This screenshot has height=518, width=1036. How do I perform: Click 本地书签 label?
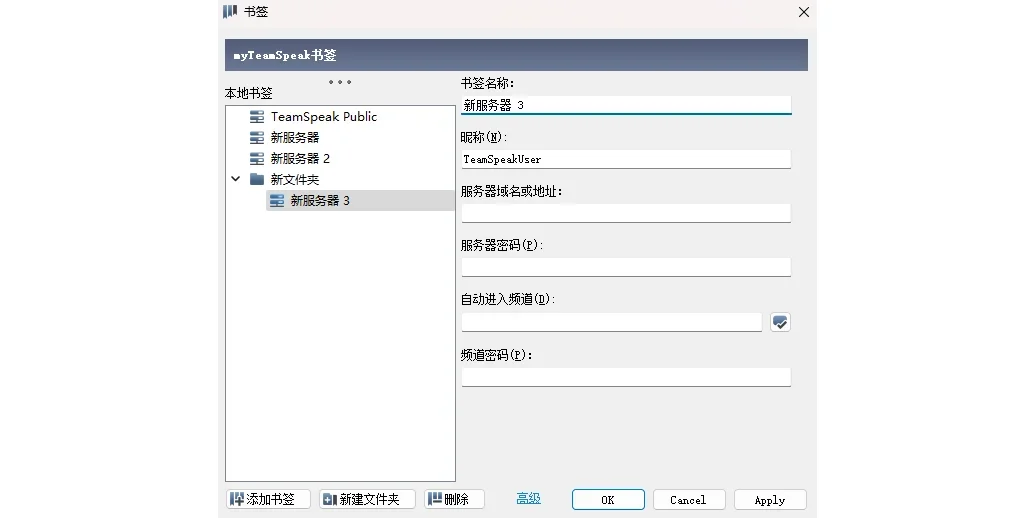click(248, 94)
